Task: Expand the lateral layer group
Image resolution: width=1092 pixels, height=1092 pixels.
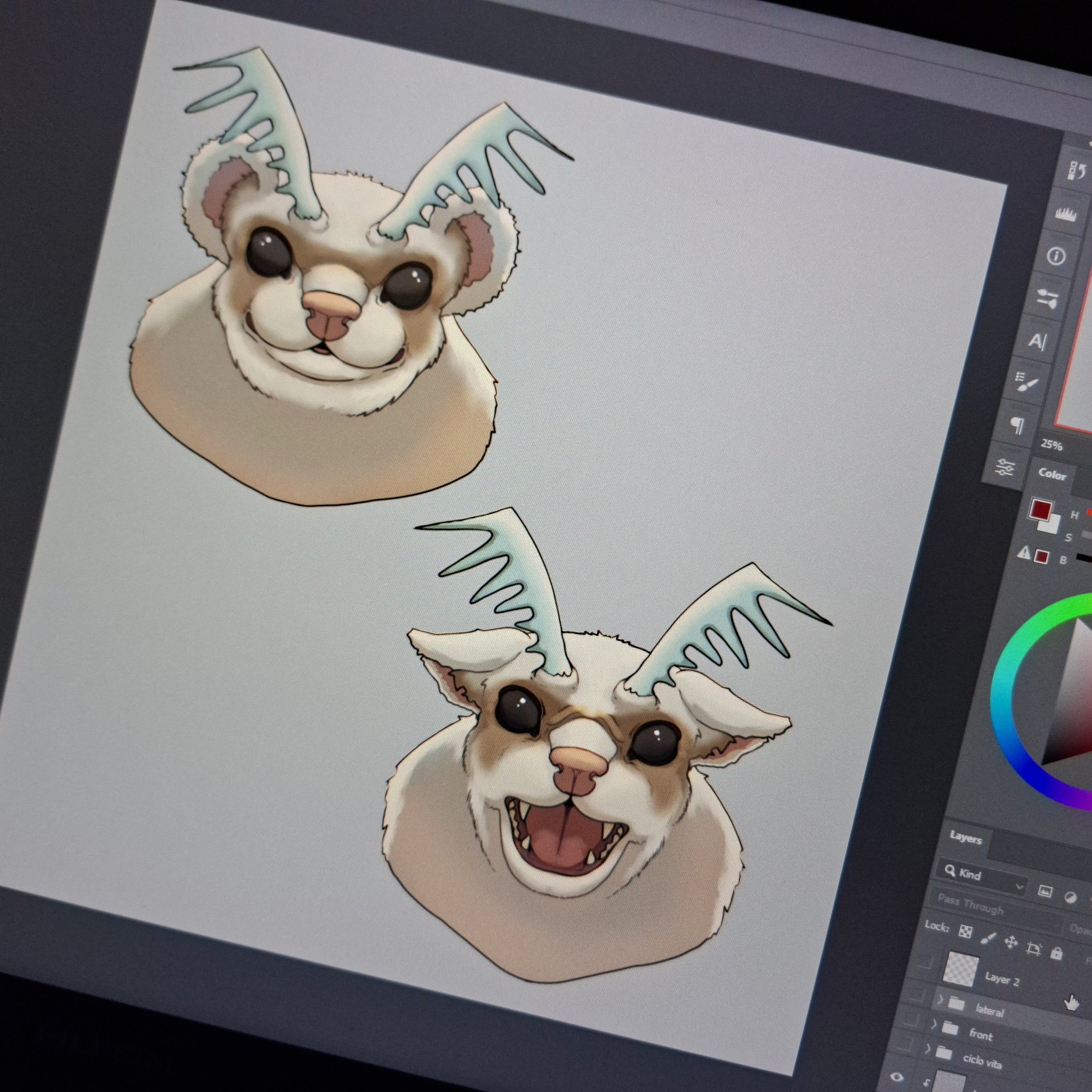Action: click(941, 999)
